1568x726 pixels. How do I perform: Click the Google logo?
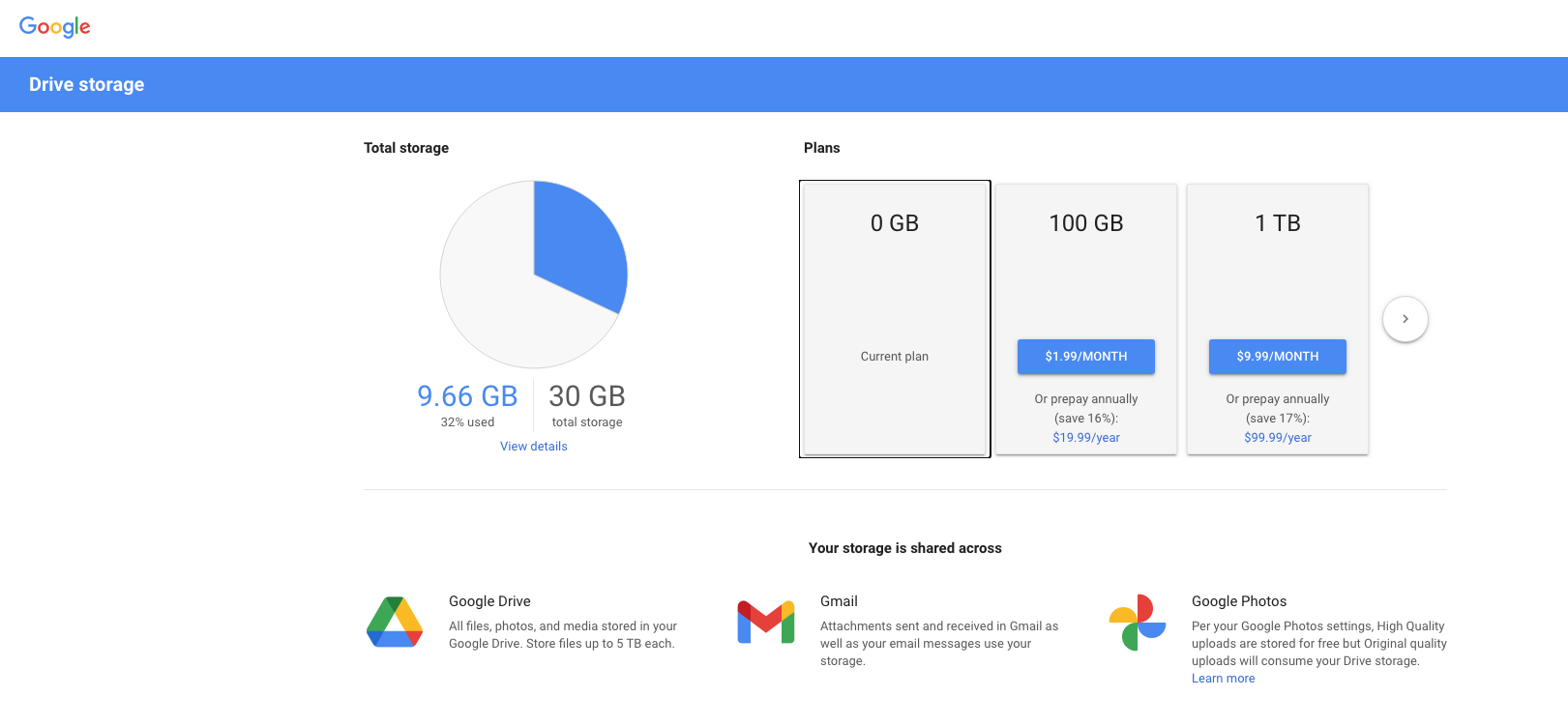pos(55,27)
